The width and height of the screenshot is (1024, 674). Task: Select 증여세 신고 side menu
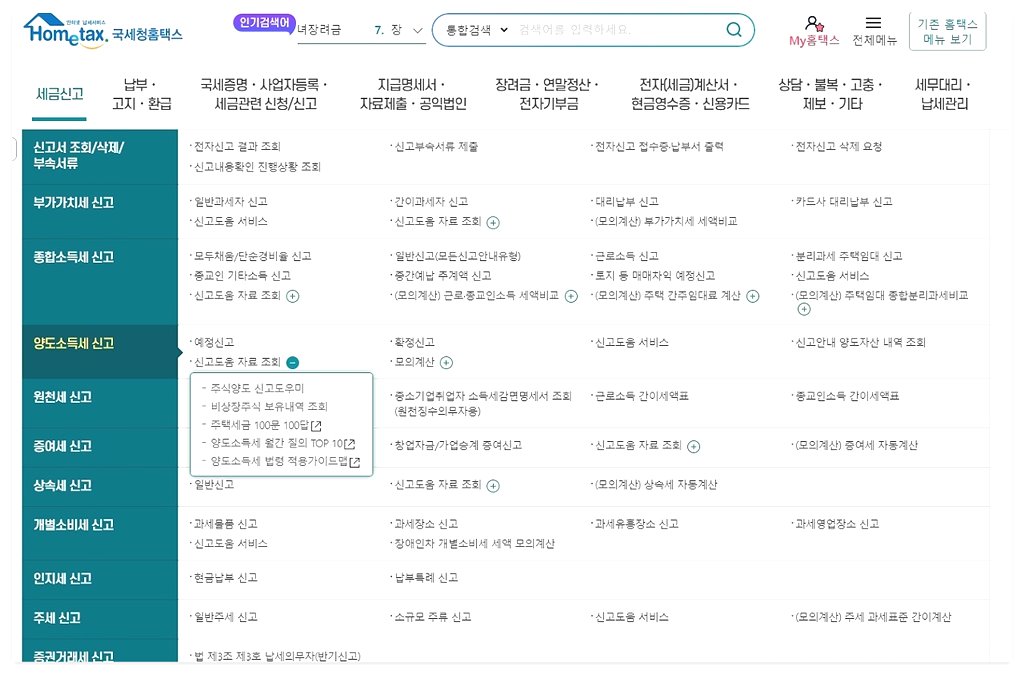[100, 447]
